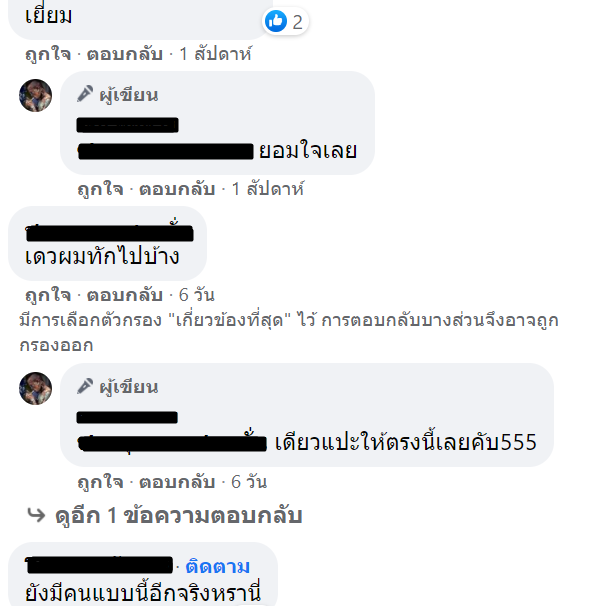Reply to the เยี่ยม comment via ตอบกลับ
The height and width of the screenshot is (606, 594).
point(124,54)
